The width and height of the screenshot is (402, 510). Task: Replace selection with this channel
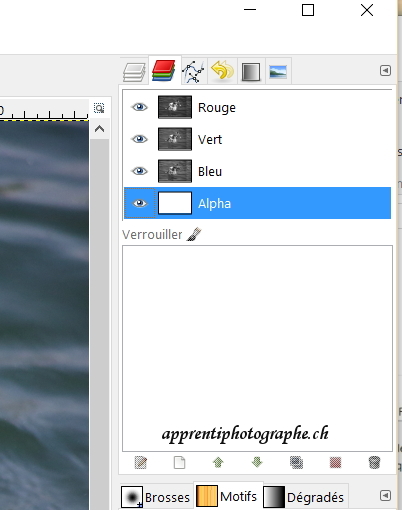point(335,462)
